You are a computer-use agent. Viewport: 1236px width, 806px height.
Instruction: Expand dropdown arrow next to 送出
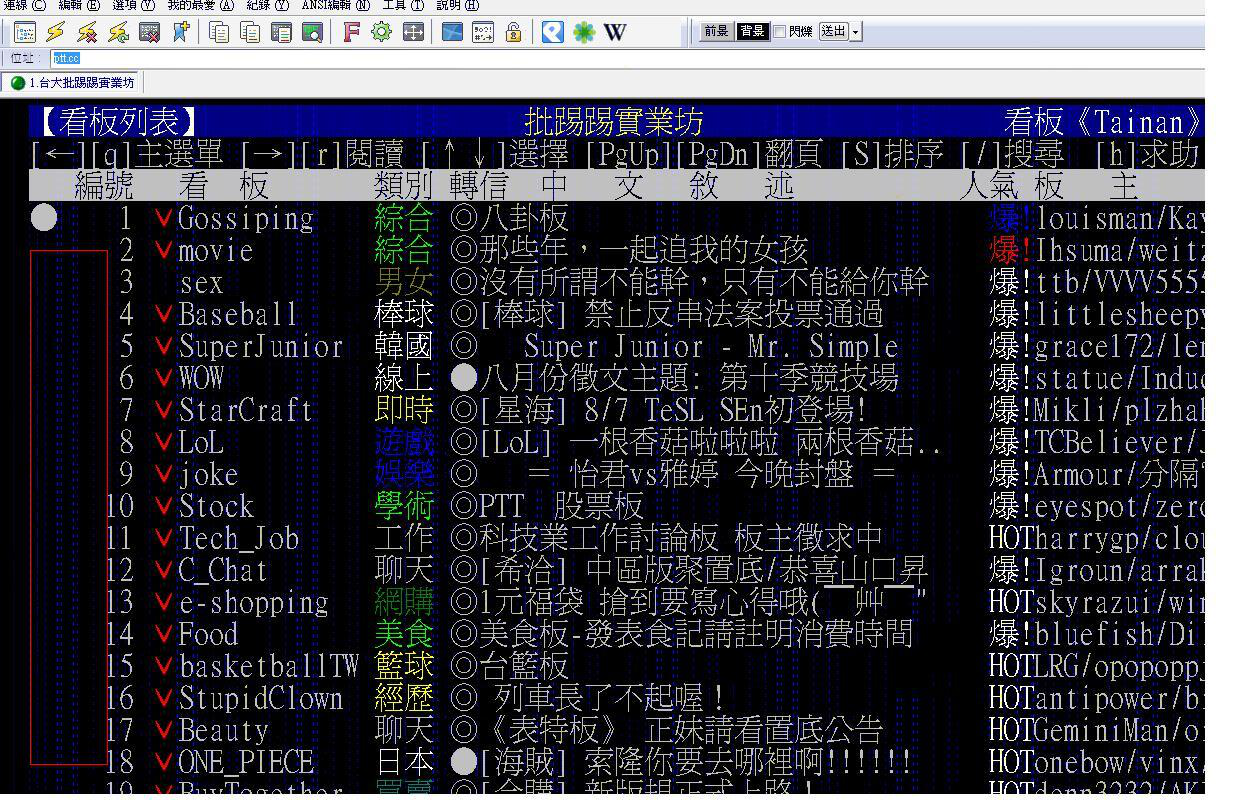pos(856,32)
